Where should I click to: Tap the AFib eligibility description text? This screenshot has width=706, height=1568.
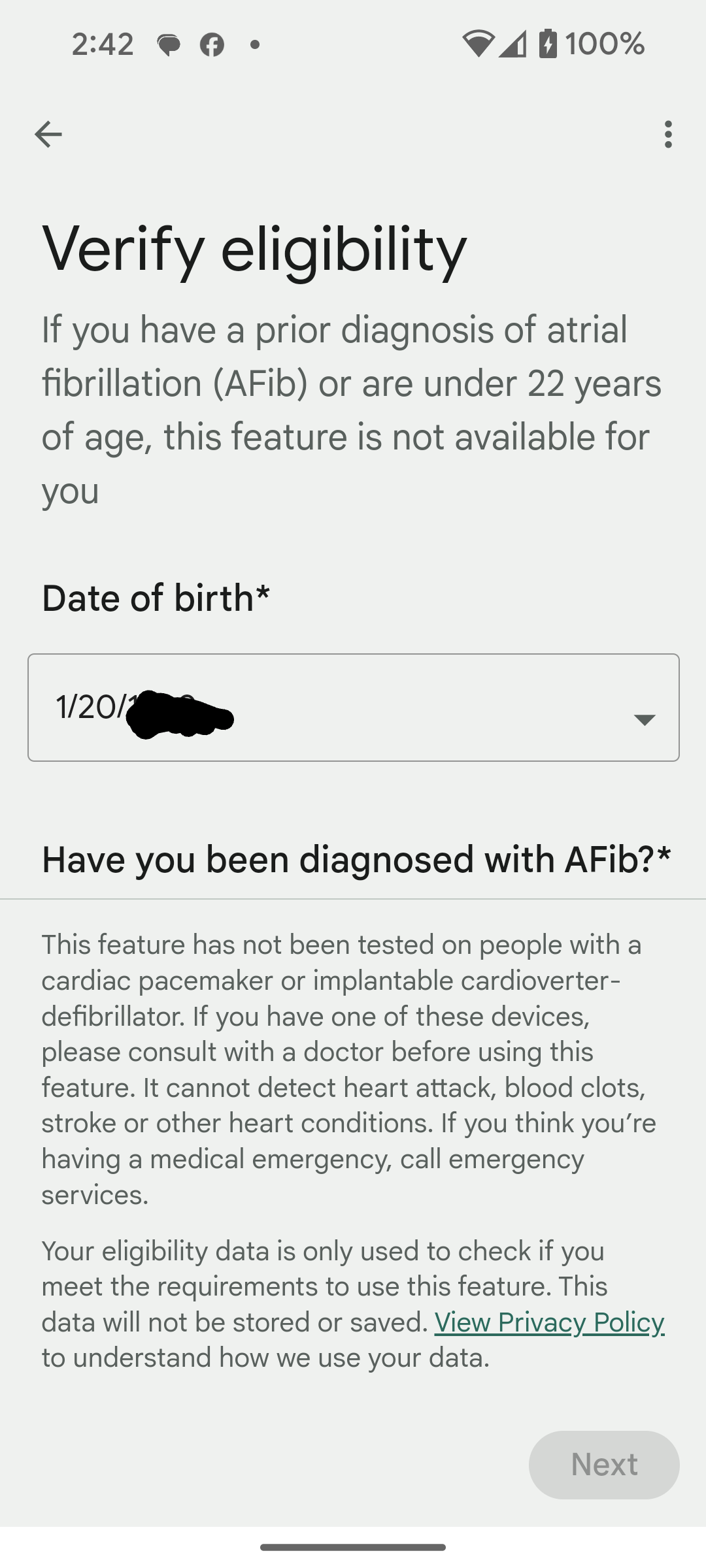[x=352, y=410]
